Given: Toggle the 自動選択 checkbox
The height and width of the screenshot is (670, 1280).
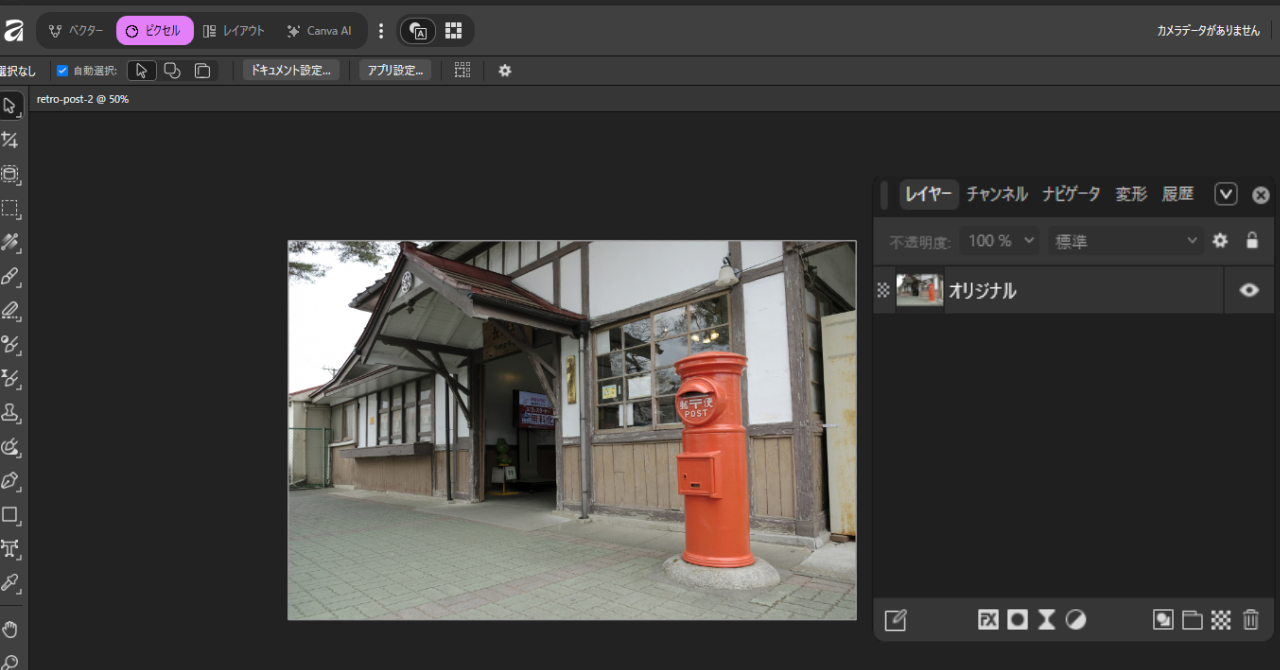Looking at the screenshot, I should 62,71.
